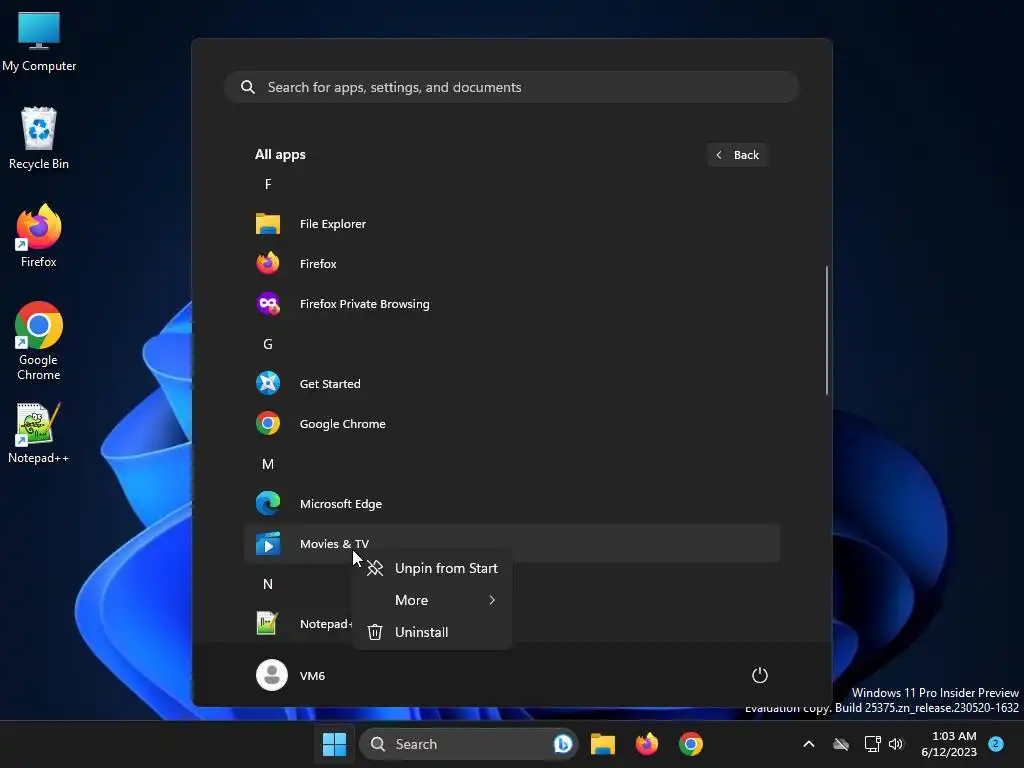This screenshot has height=768, width=1024.
Task: Show hidden icons in system tray
Action: [x=808, y=744]
